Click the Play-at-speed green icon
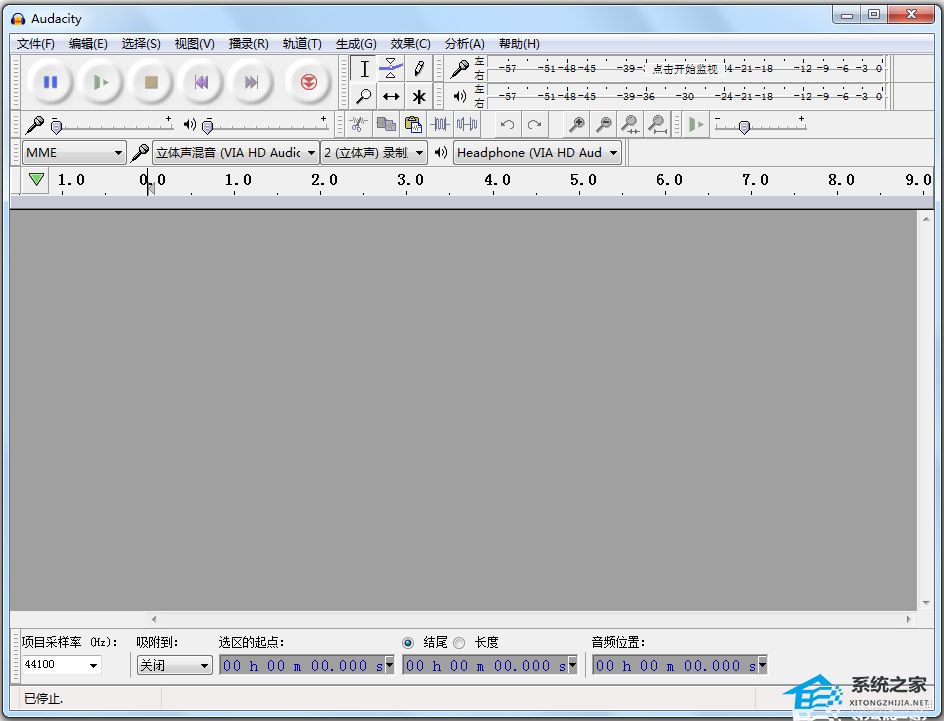 696,125
